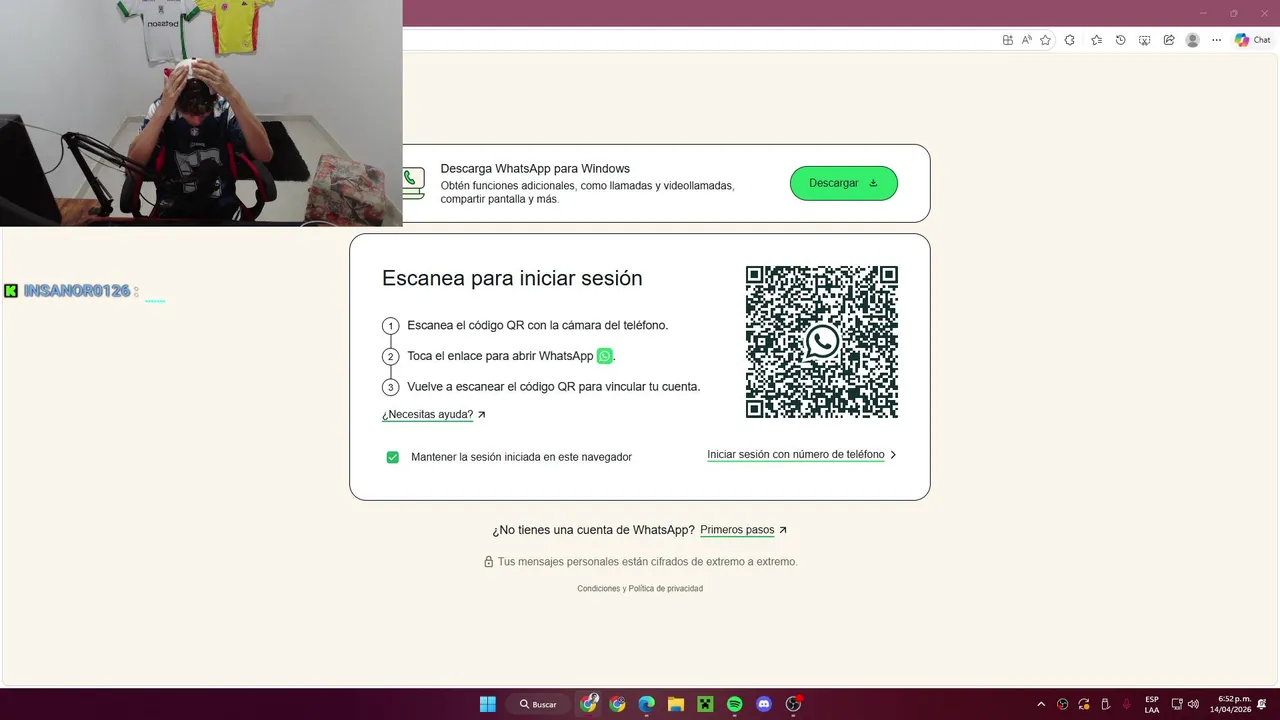Click the Kick logo next to INSANOR0126
Image resolution: width=1280 pixels, height=720 pixels.
(11, 291)
